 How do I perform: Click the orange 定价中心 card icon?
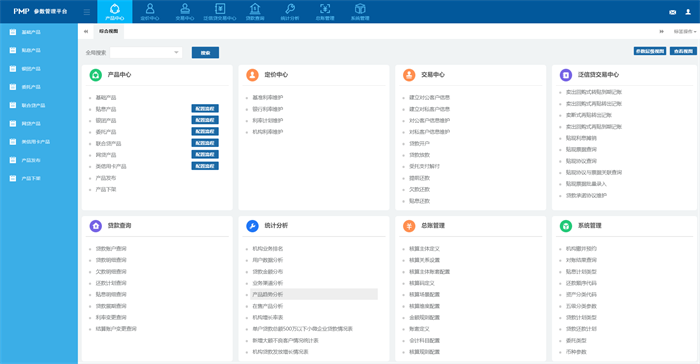(252, 75)
